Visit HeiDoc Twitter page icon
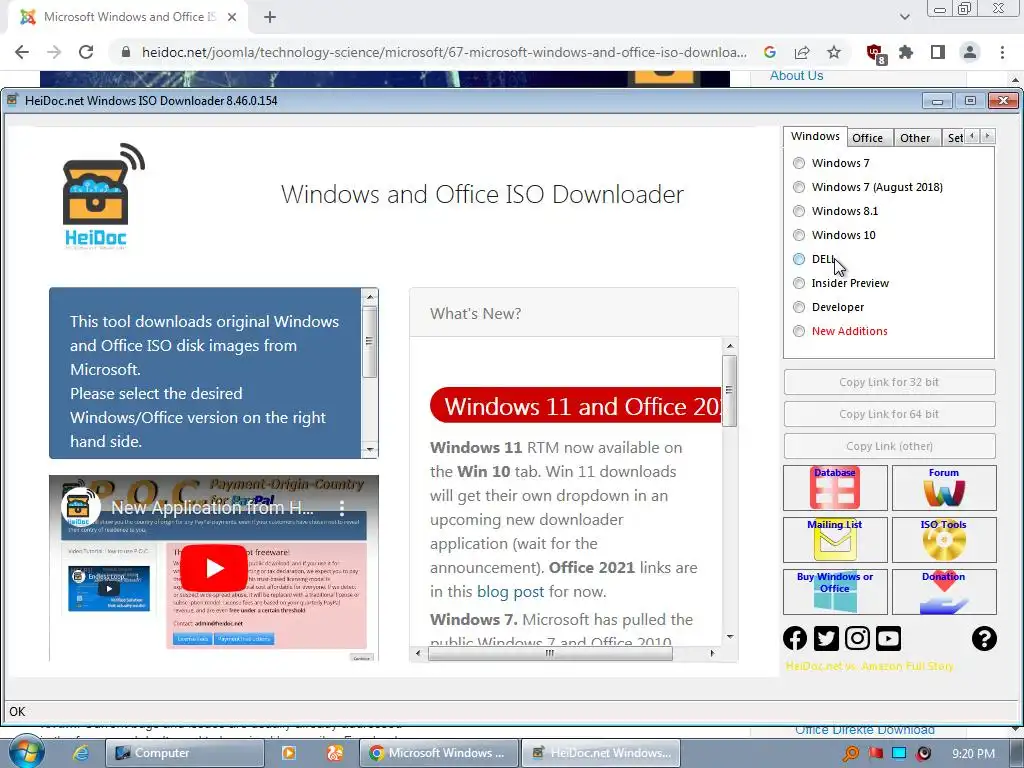This screenshot has height=768, width=1024. click(x=826, y=638)
